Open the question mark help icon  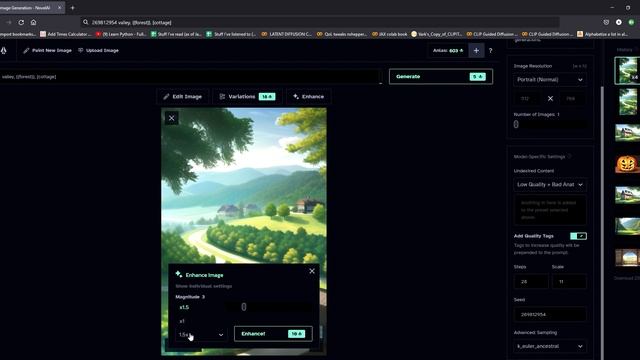pyautogui.click(x=491, y=51)
